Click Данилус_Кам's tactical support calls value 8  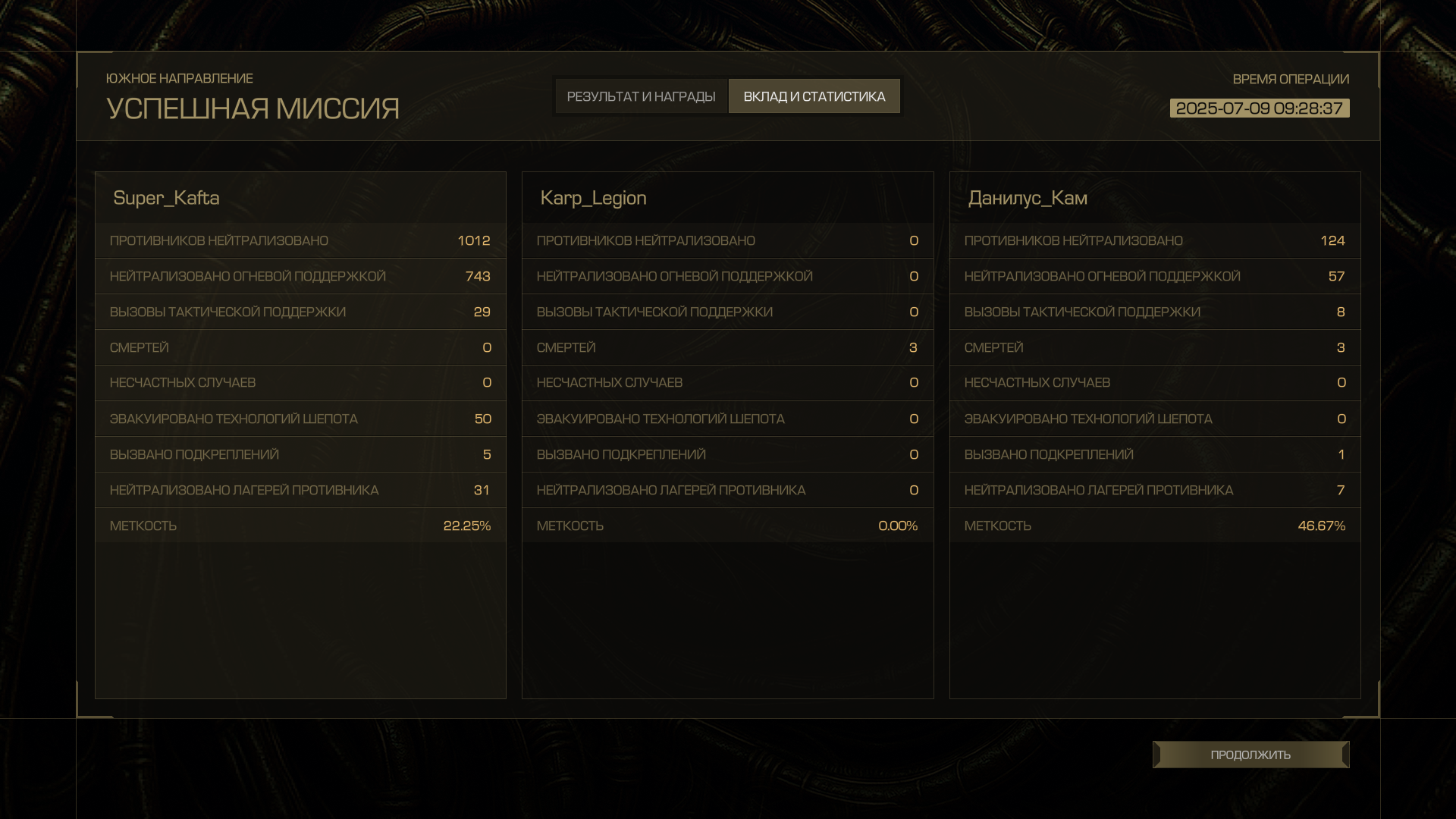(1341, 312)
